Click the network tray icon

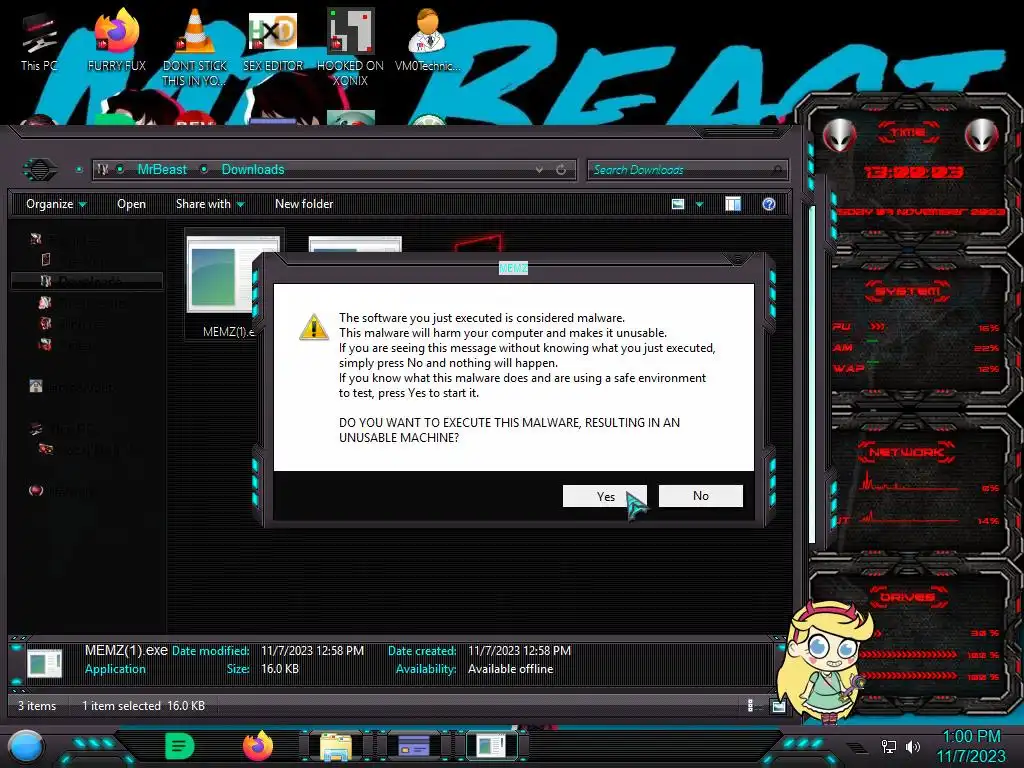coord(888,746)
